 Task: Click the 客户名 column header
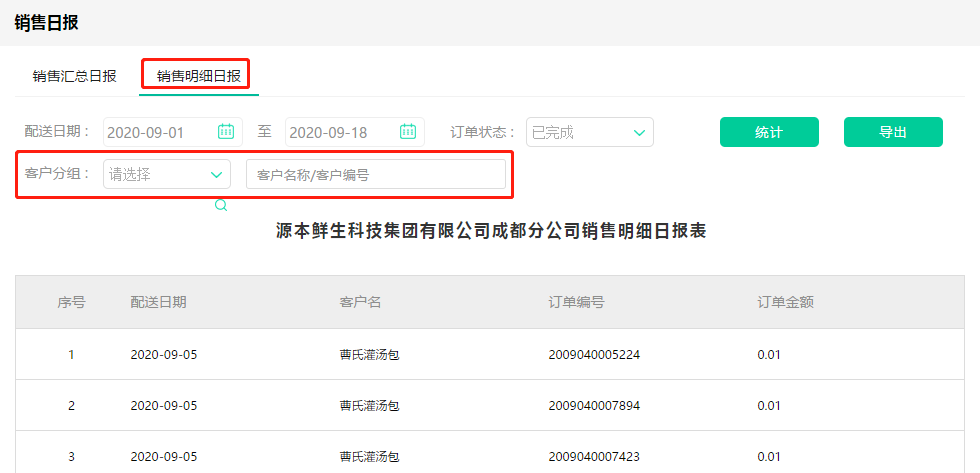[x=360, y=302]
